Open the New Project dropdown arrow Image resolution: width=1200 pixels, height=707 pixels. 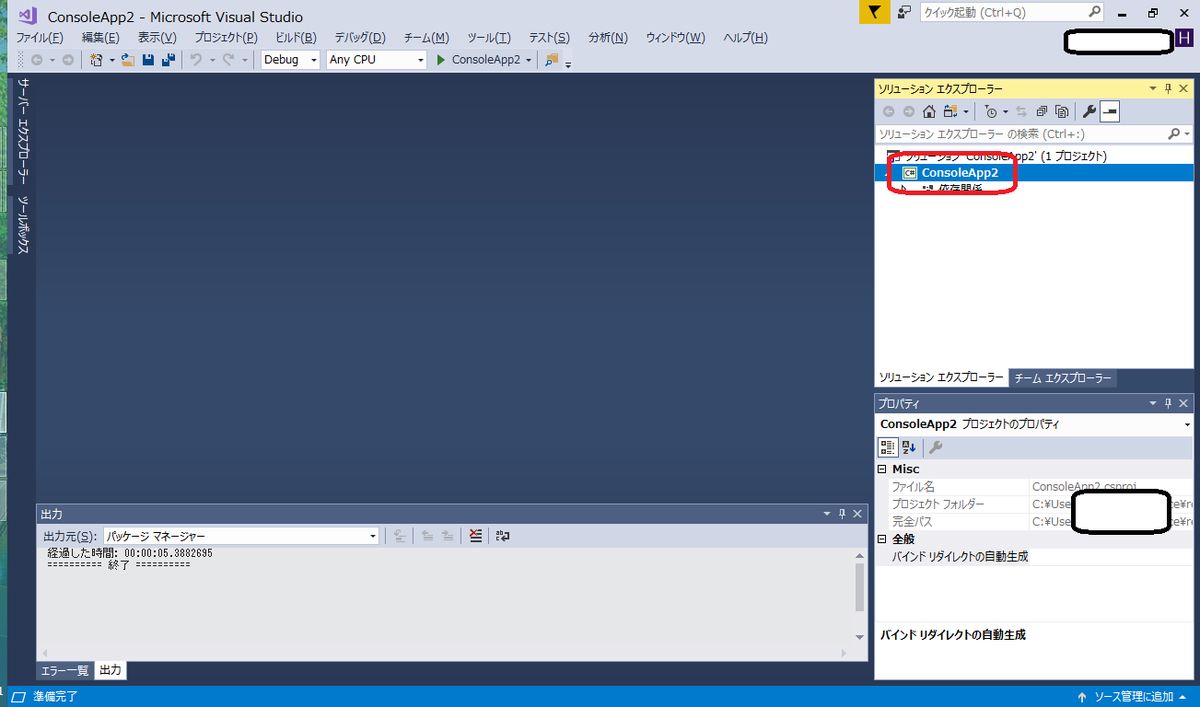(x=112, y=60)
